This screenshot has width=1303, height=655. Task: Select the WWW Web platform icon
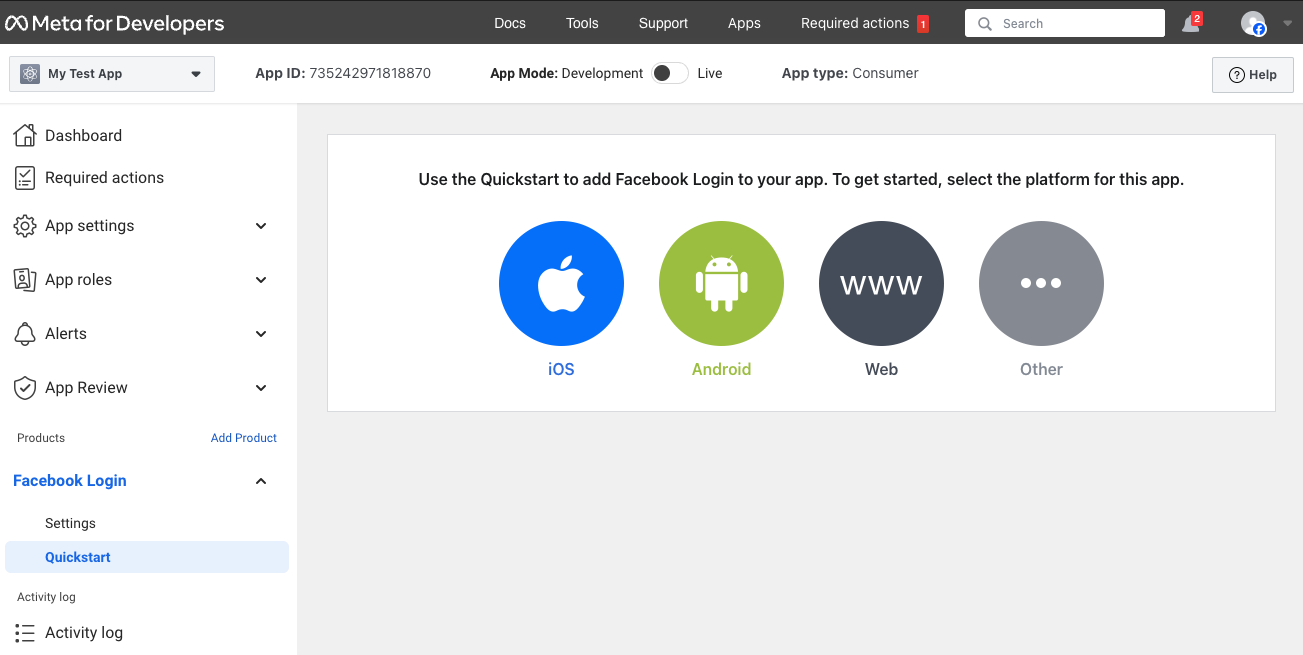coord(881,283)
